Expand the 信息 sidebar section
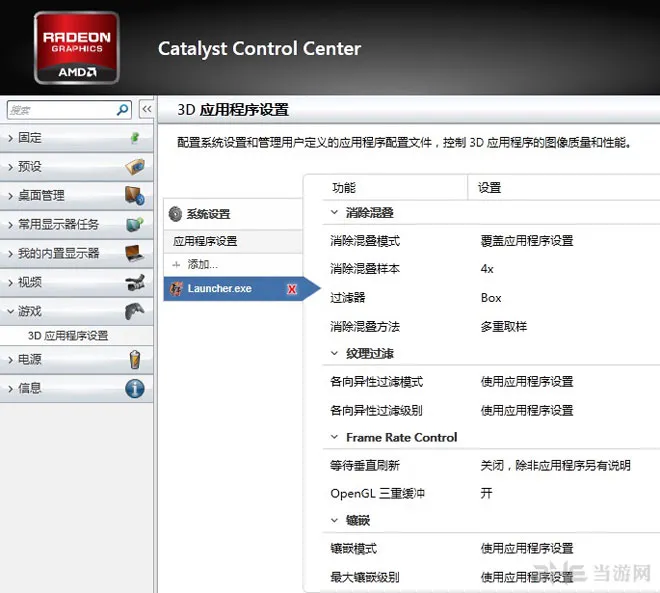Image resolution: width=660 pixels, height=593 pixels. [x=11, y=388]
